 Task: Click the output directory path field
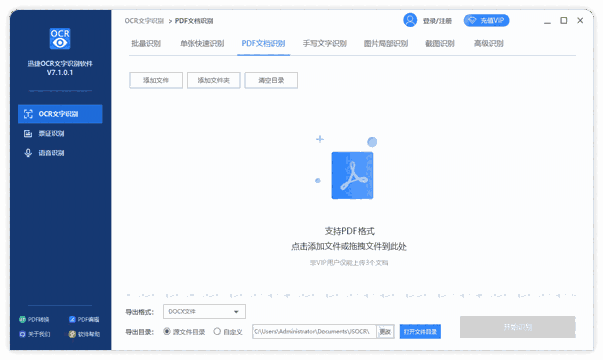click(314, 332)
